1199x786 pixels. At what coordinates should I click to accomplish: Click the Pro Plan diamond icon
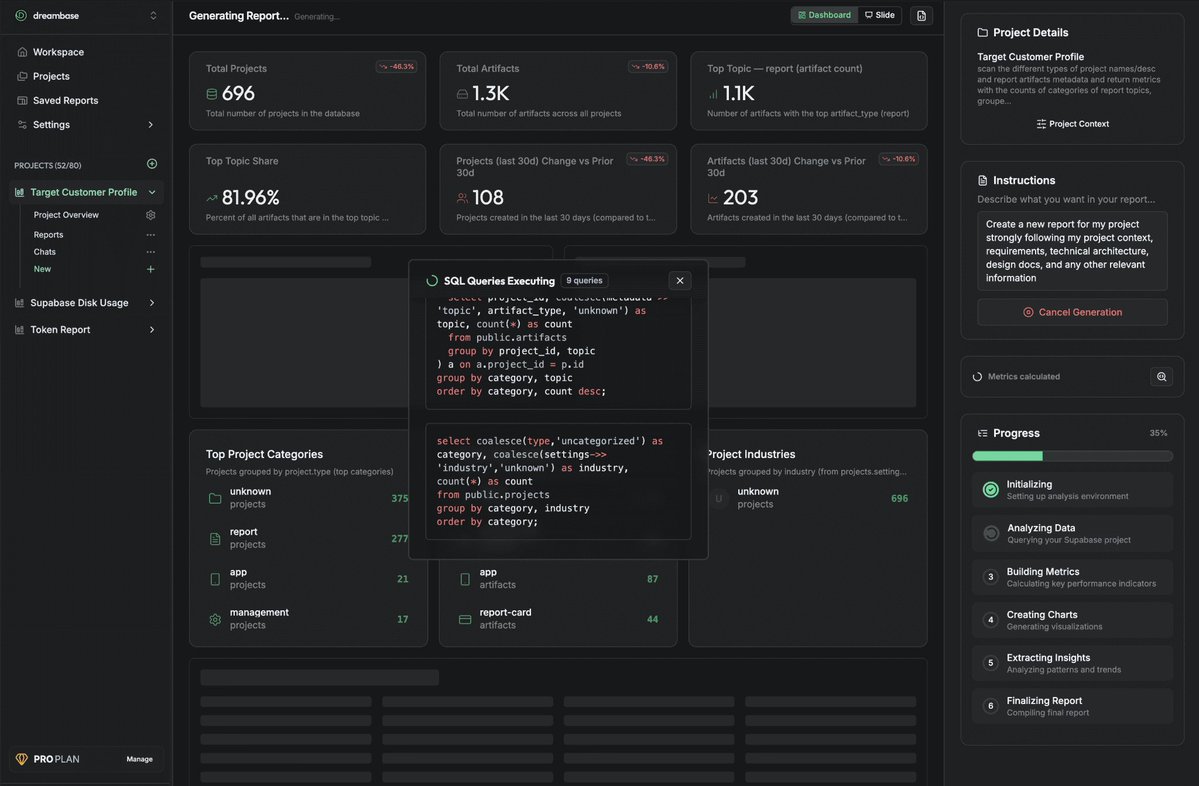[21, 759]
